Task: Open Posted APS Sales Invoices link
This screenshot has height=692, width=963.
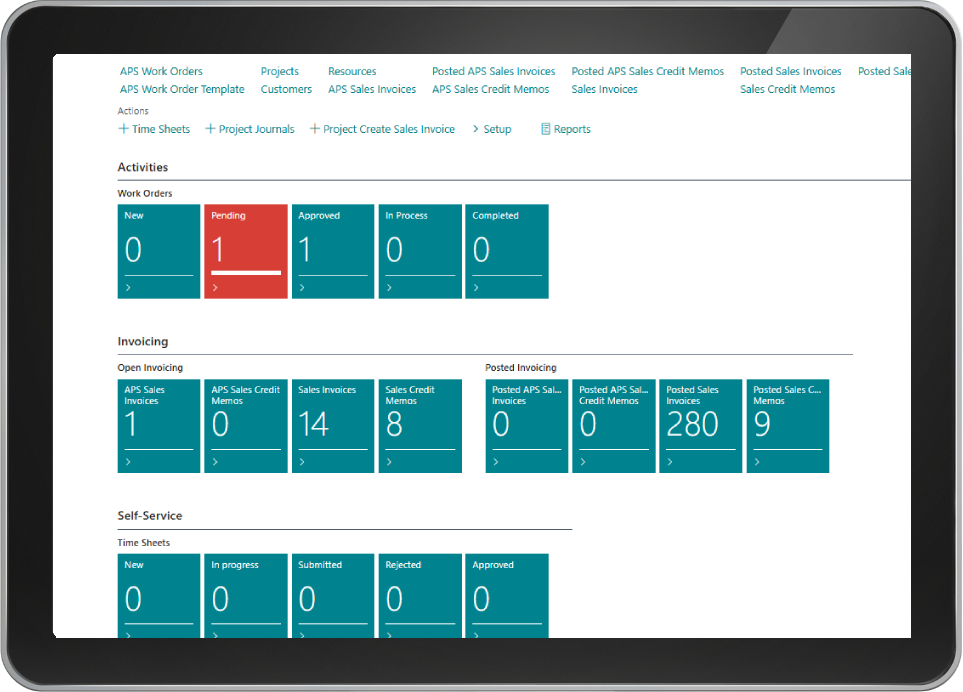Action: click(493, 71)
